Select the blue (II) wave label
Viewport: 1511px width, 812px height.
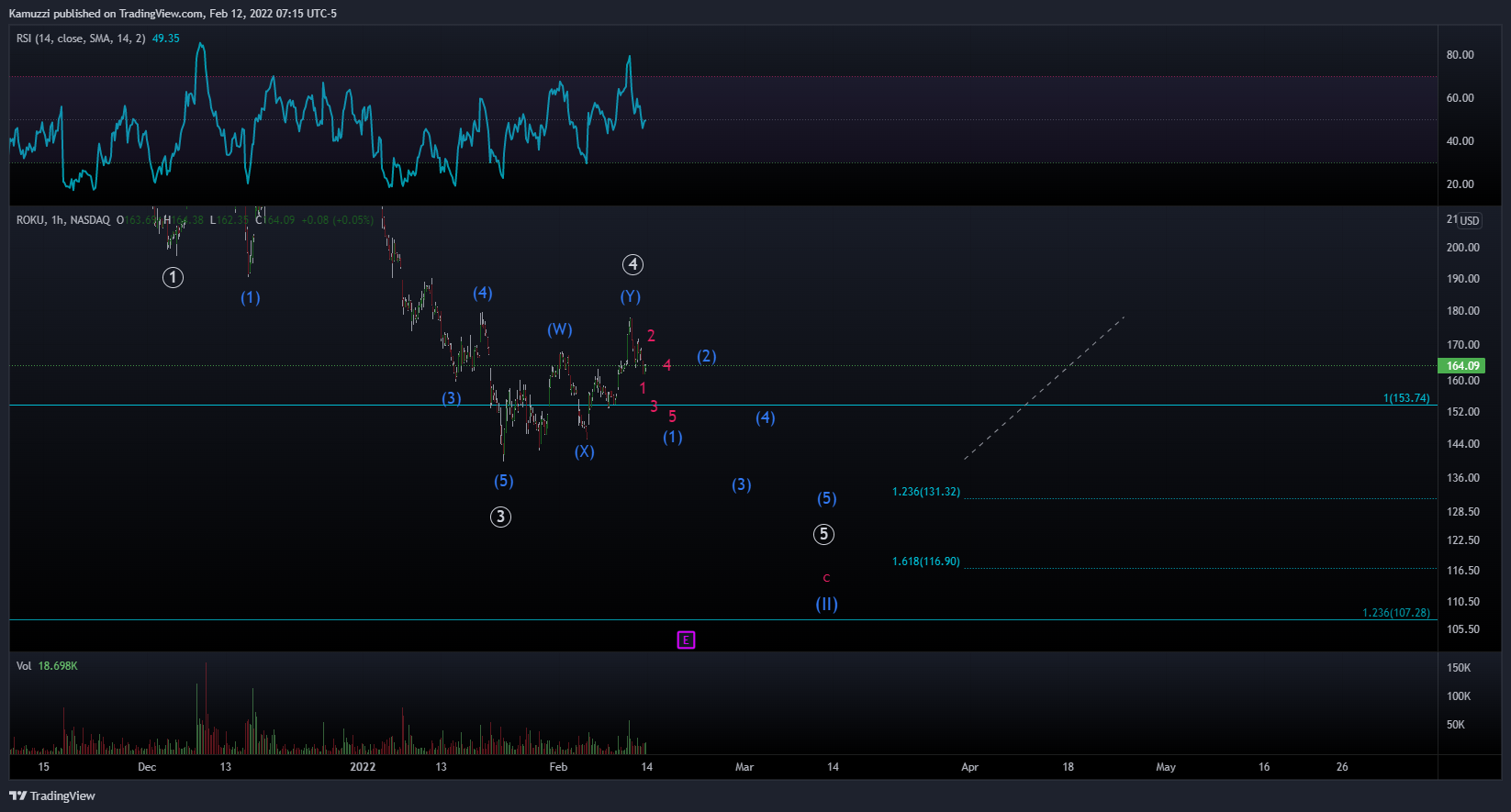click(827, 604)
